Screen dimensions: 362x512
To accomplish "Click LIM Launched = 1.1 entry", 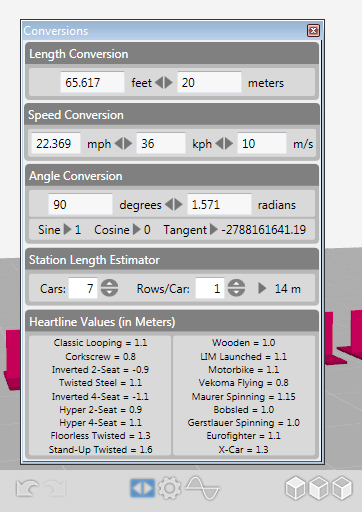I will pos(244,356).
